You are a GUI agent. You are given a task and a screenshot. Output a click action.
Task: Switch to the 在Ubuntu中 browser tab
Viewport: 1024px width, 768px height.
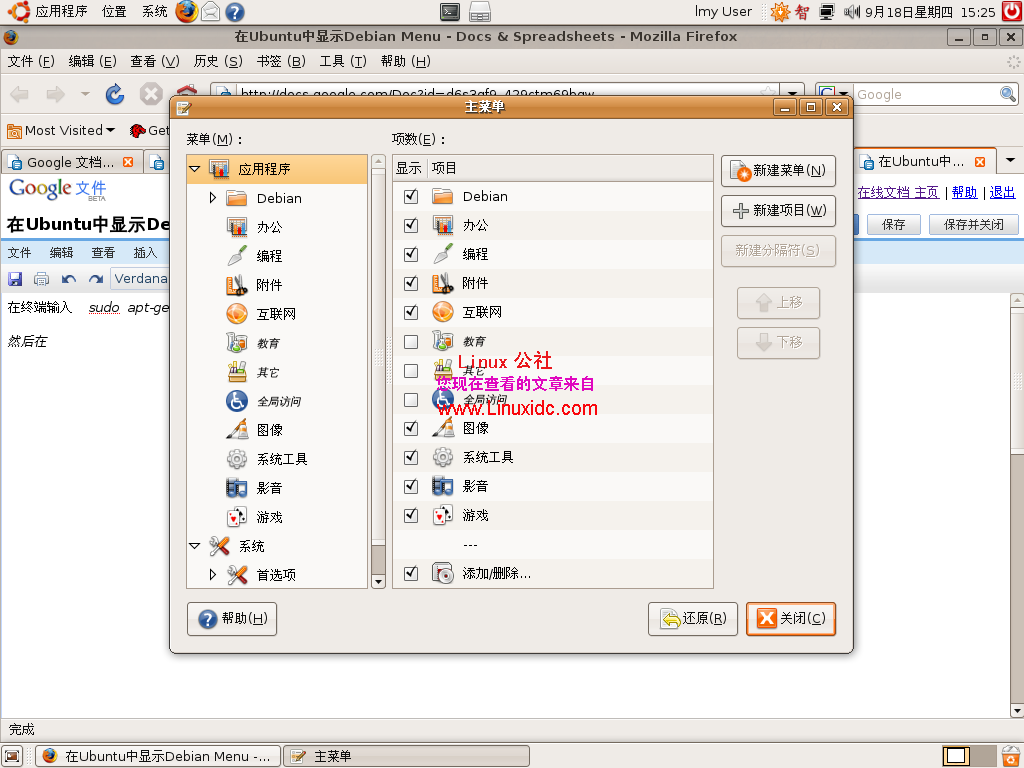915,159
